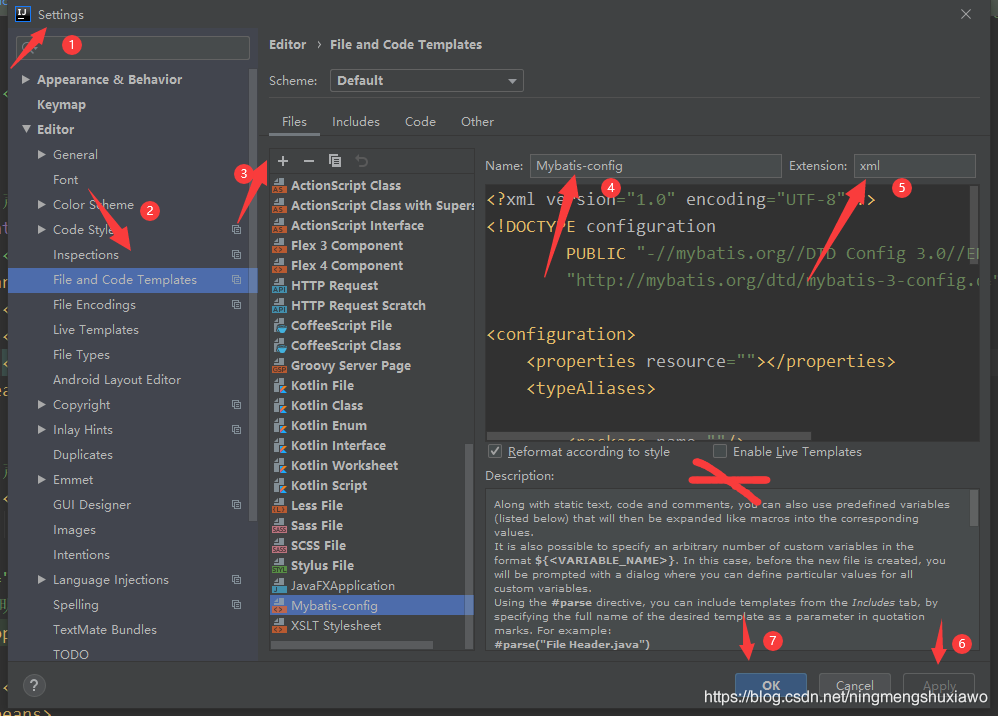
Task: Select Mybatis-config in the template list
Action: (334, 606)
